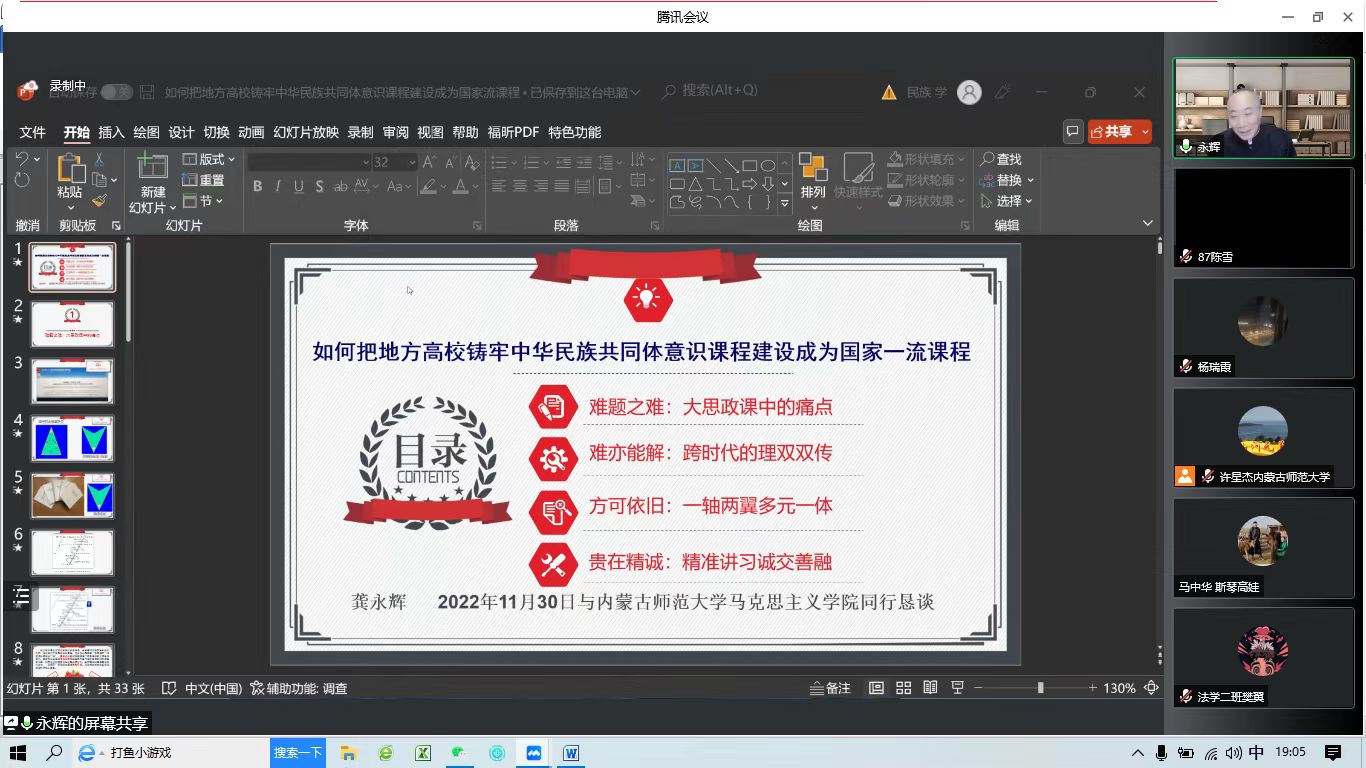Image resolution: width=1366 pixels, height=768 pixels.
Task: Open the Slide Show (幻灯片放映) tab
Action: point(306,132)
